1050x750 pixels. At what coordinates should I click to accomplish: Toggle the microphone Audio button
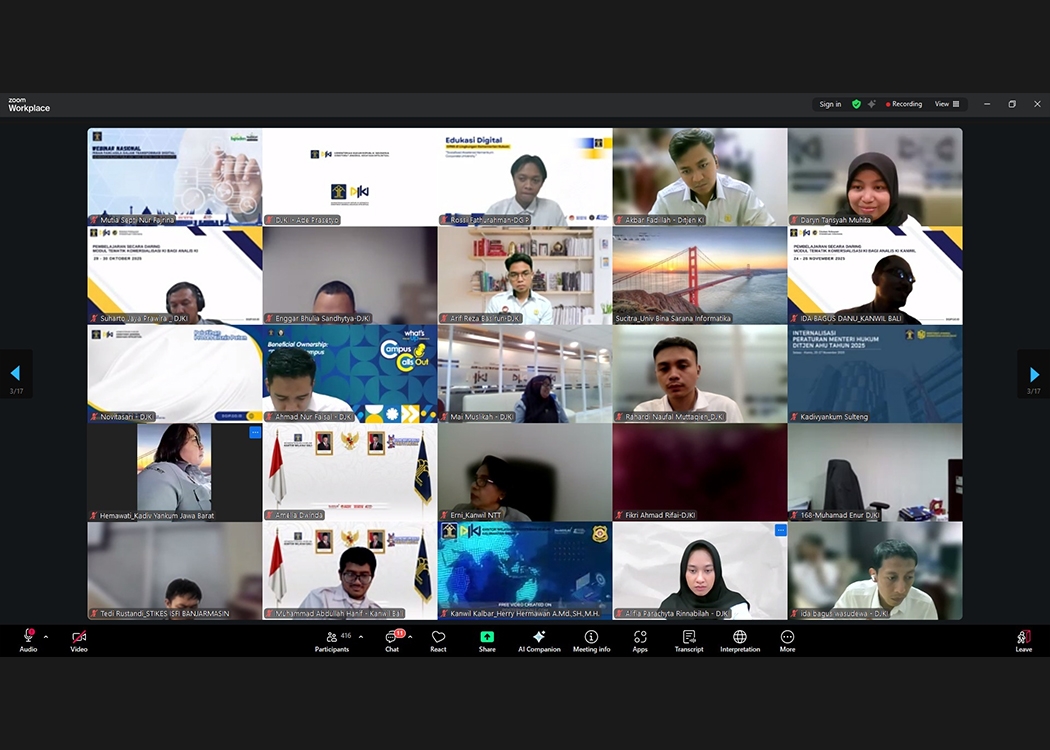tap(28, 640)
